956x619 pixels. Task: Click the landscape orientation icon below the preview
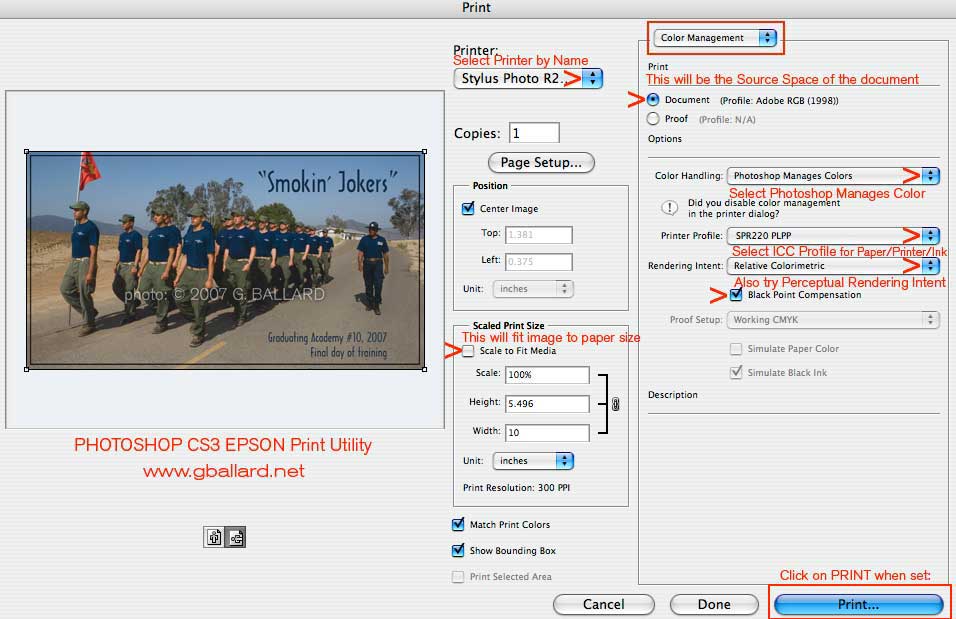(x=236, y=537)
